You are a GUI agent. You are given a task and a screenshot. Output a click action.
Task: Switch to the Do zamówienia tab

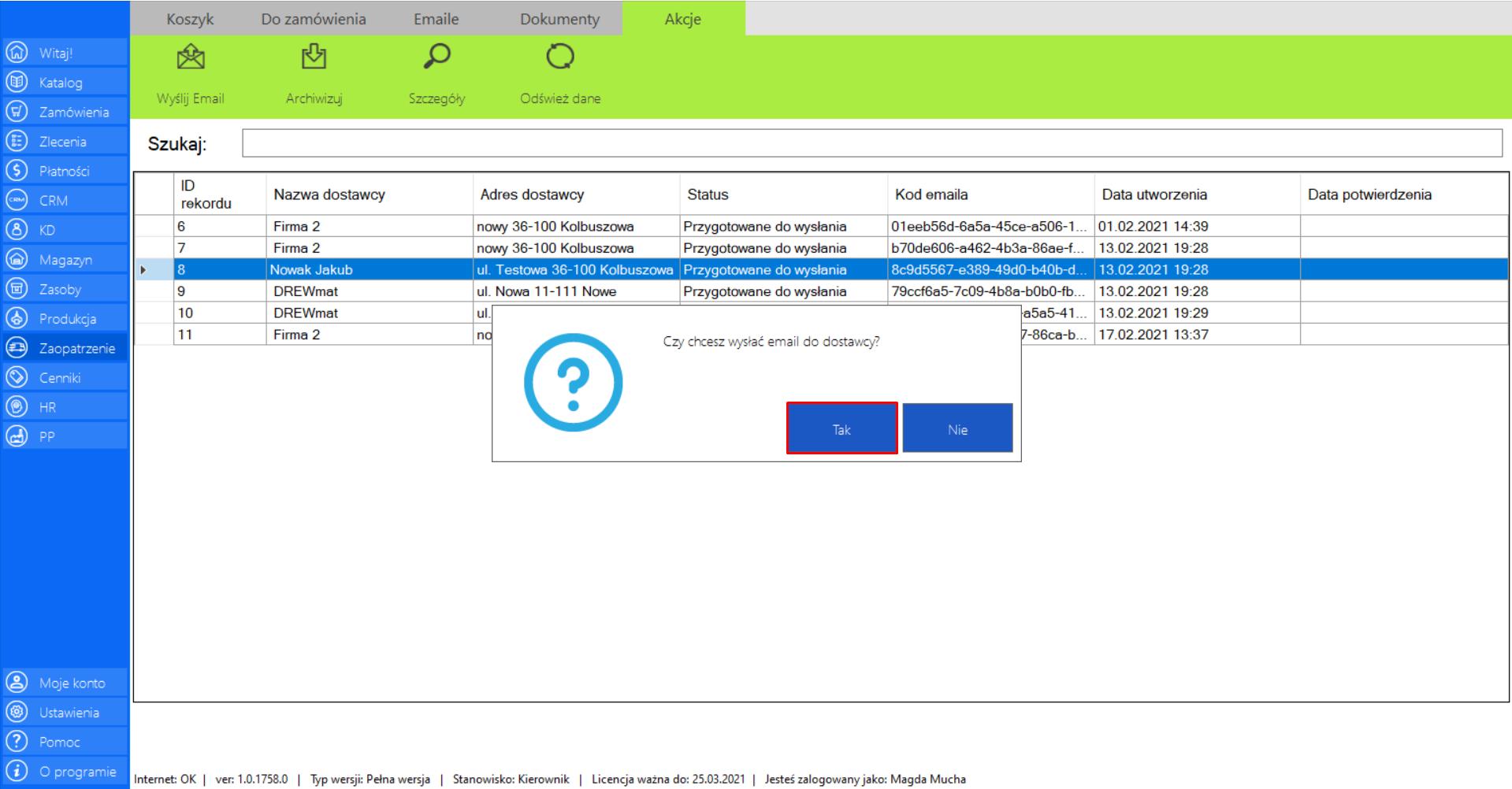coord(314,19)
